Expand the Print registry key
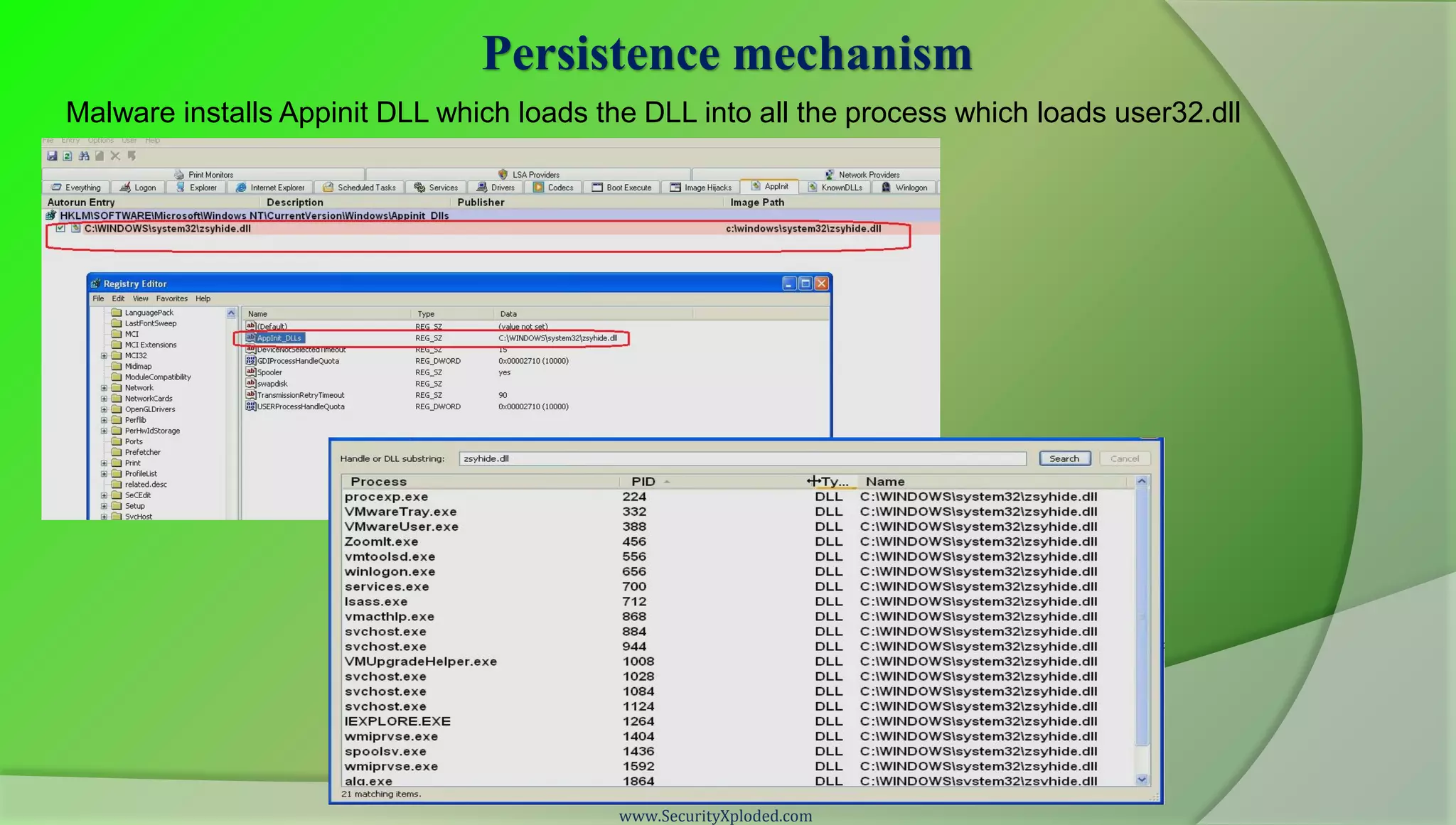This screenshot has width=1456, height=825. click(x=104, y=463)
